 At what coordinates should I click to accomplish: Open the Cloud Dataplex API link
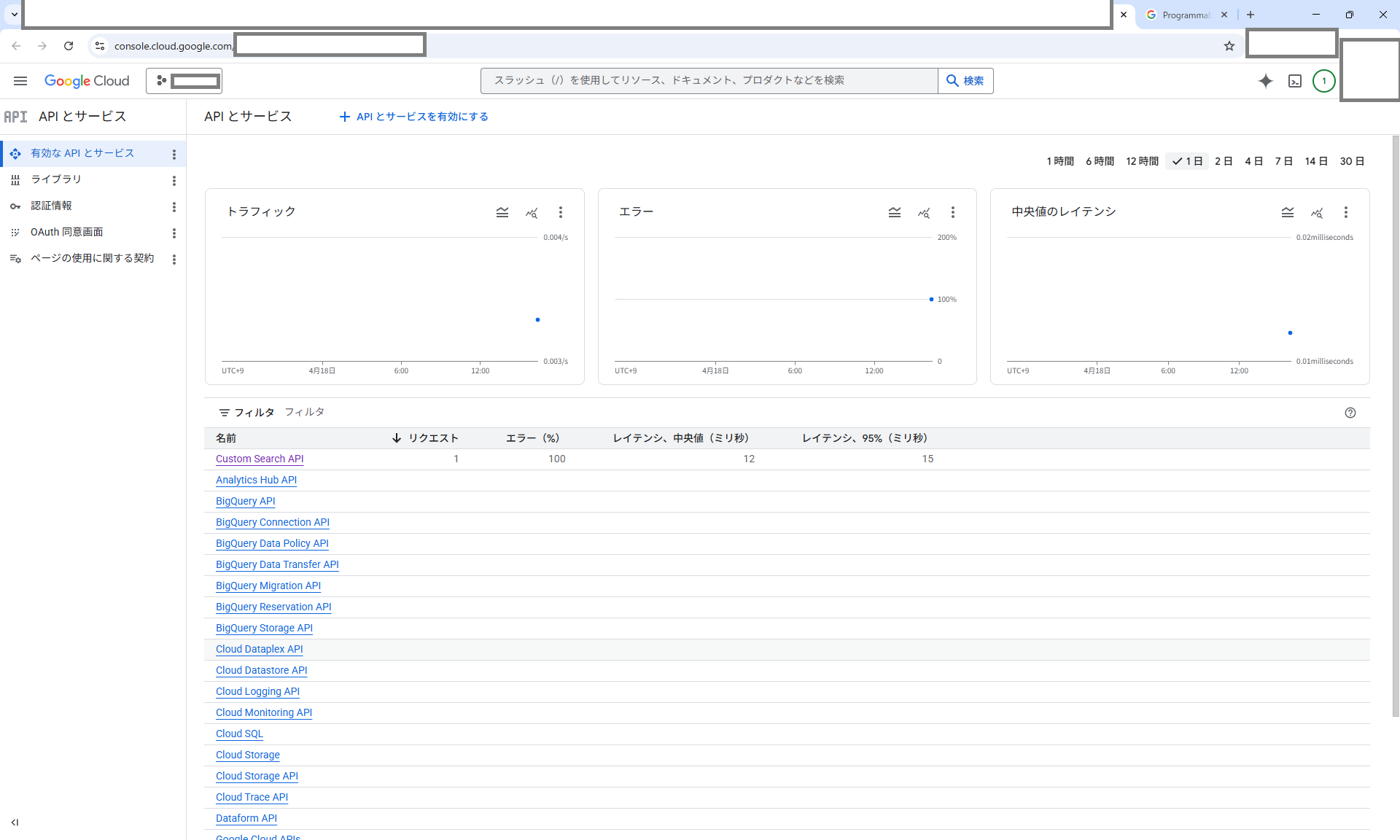click(259, 649)
